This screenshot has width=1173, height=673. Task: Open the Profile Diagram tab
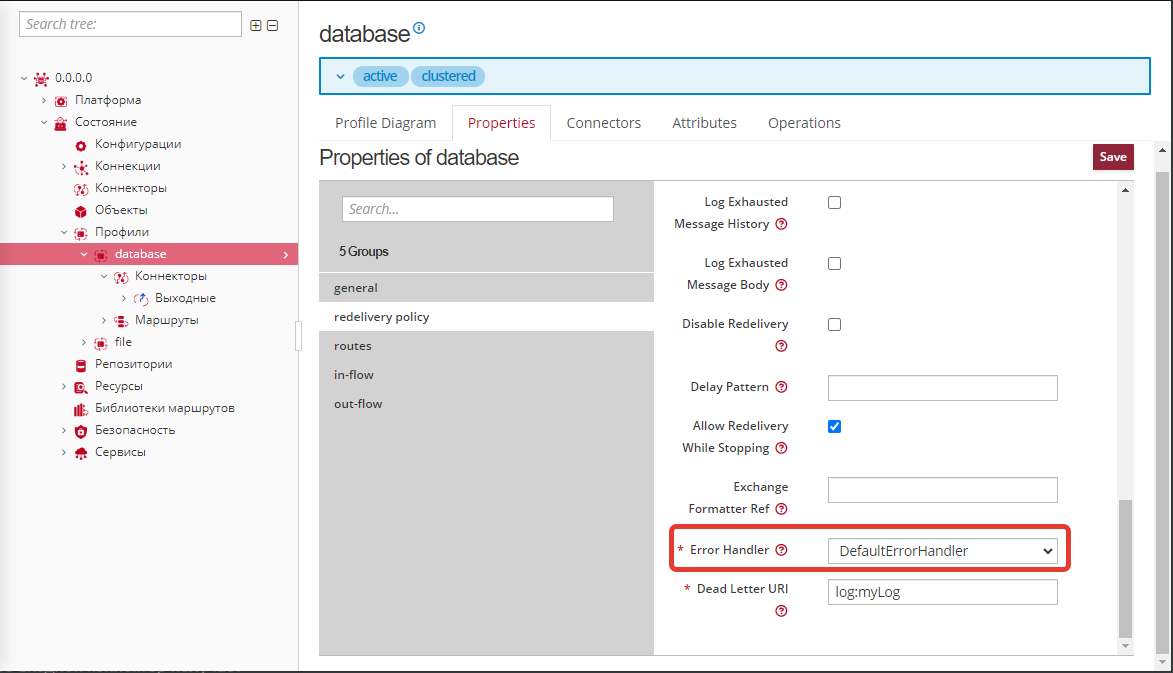pyautogui.click(x=385, y=123)
